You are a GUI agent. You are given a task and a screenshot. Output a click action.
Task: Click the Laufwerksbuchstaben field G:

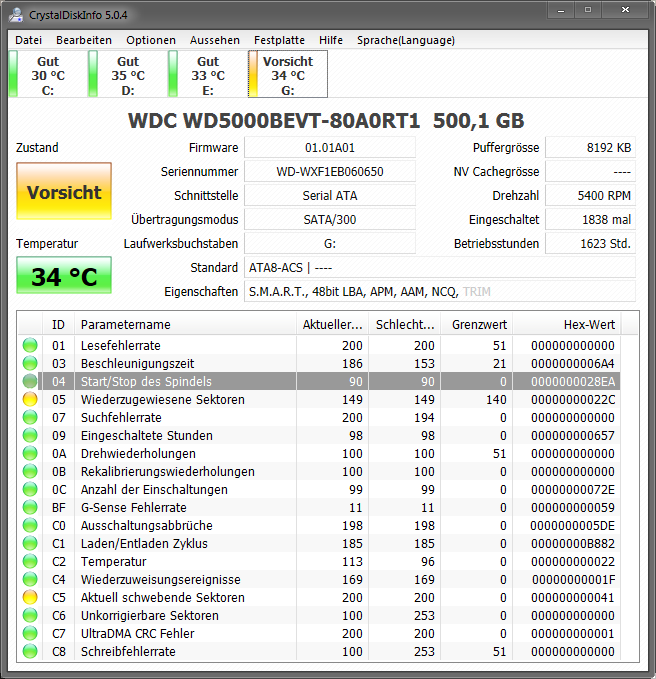click(330, 243)
